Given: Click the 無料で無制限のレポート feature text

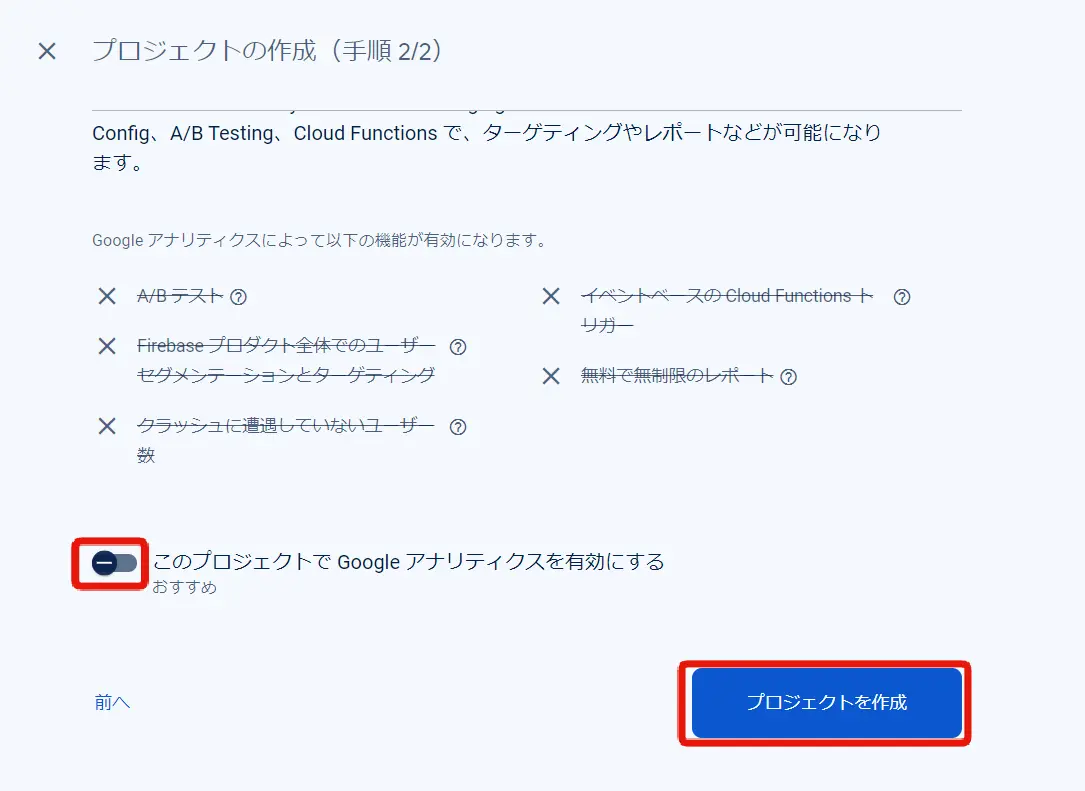Looking at the screenshot, I should pos(677,376).
